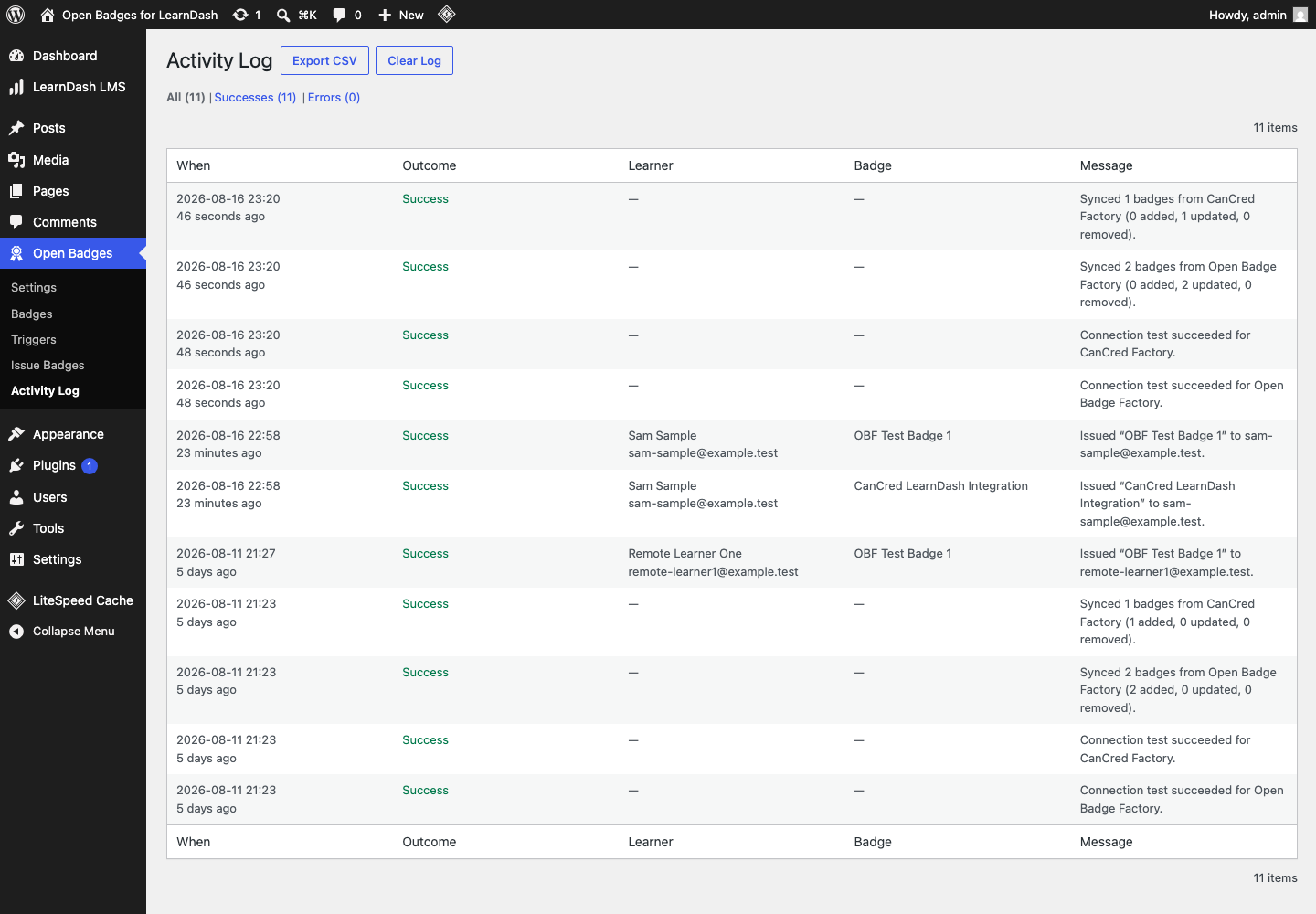Click Howdy, admin account menu
The height and width of the screenshot is (914, 1316).
[x=1258, y=15]
